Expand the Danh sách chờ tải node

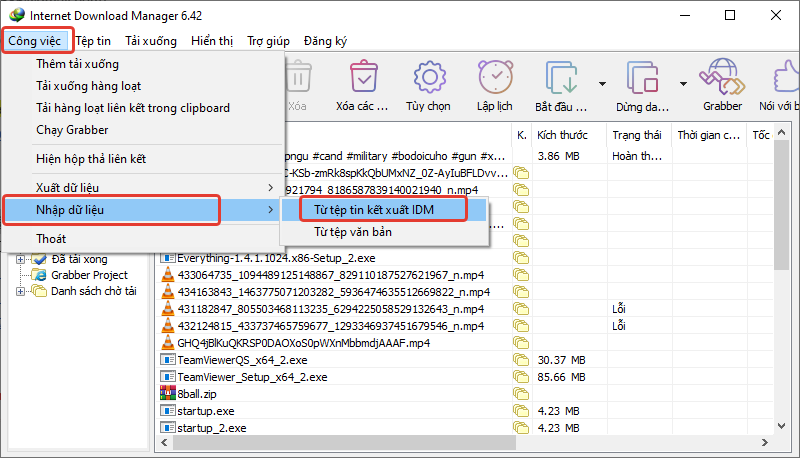(x=20, y=291)
